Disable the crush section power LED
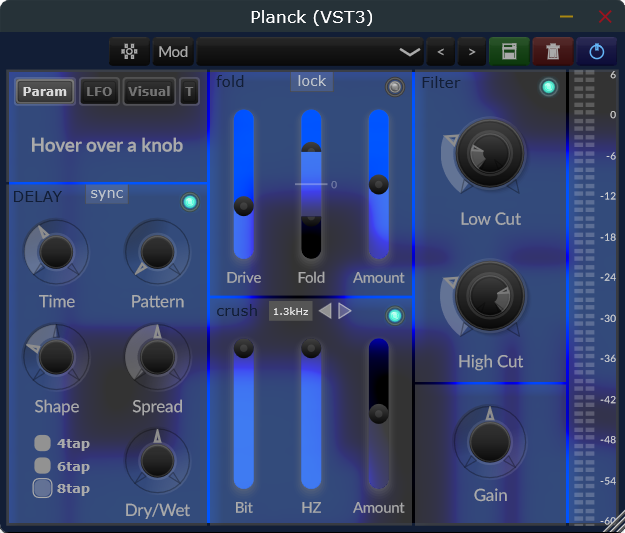 [x=395, y=316]
